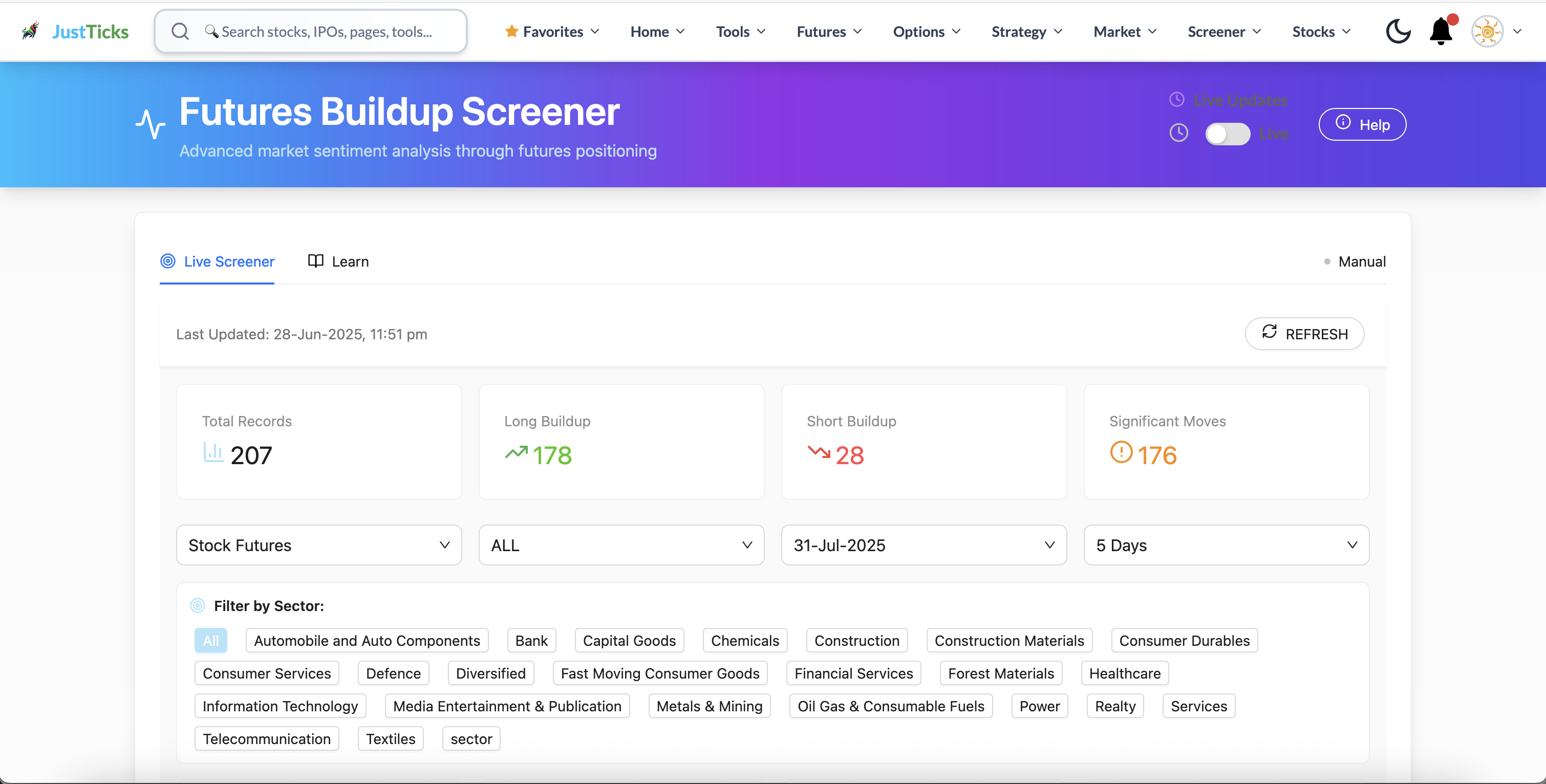Open the Options menu
Screen dimensions: 1546x784
(927, 31)
